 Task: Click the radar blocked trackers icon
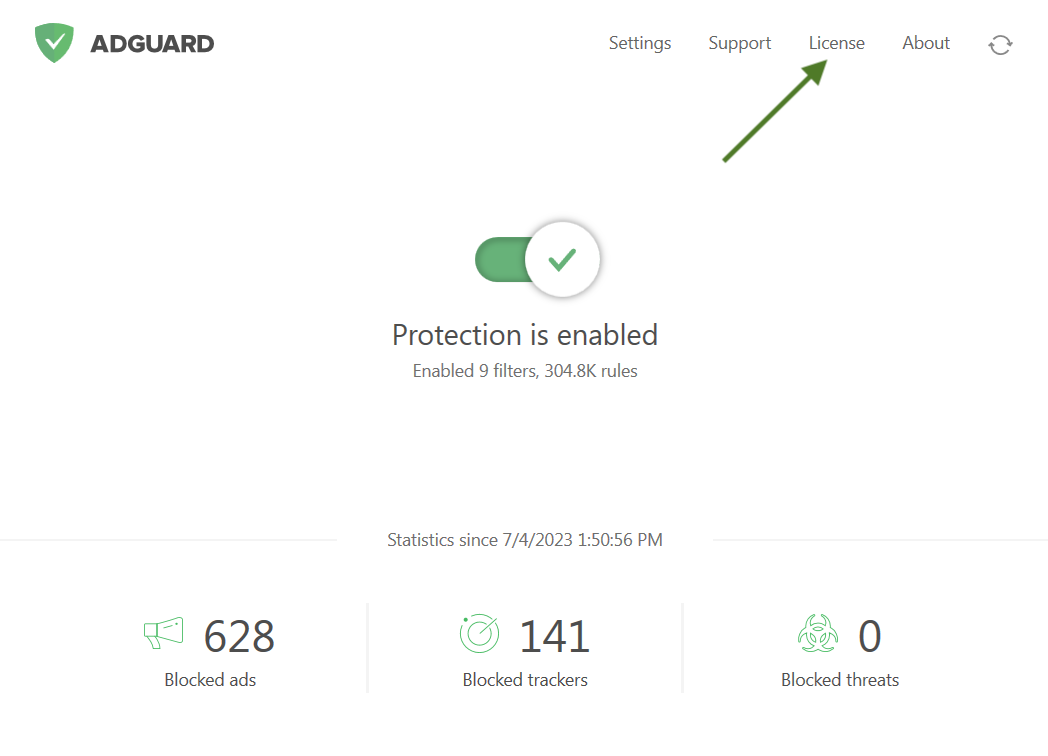479,633
